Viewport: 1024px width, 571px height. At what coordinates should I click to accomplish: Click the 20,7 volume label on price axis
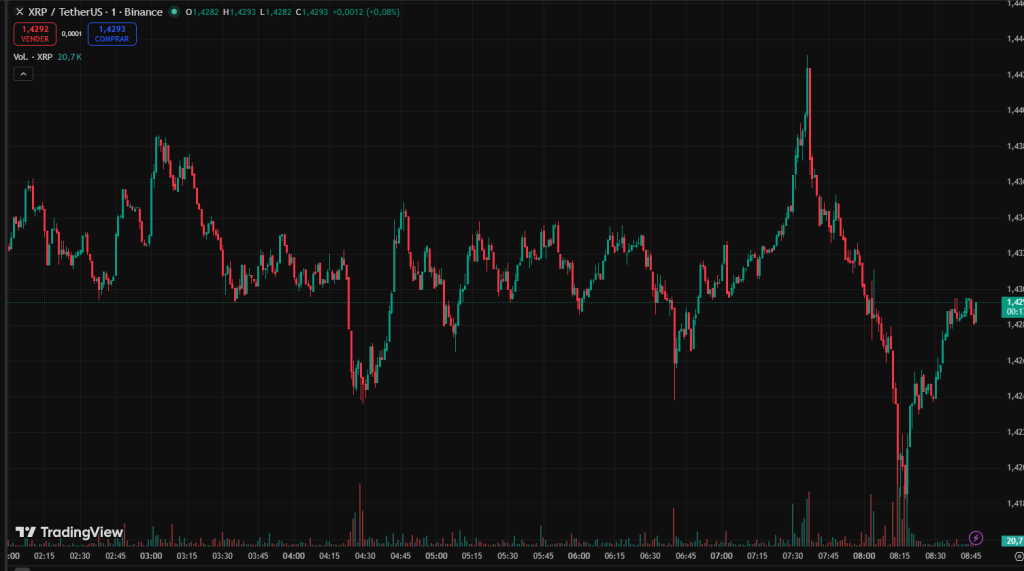tap(1013, 541)
